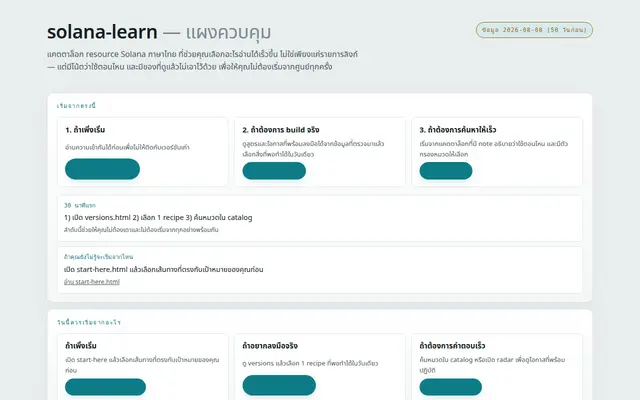640x400 pixels.
Task: Click the teal button in the lower "ถ้าเพิ่งเริ่ม" card
Action: pos(105,387)
